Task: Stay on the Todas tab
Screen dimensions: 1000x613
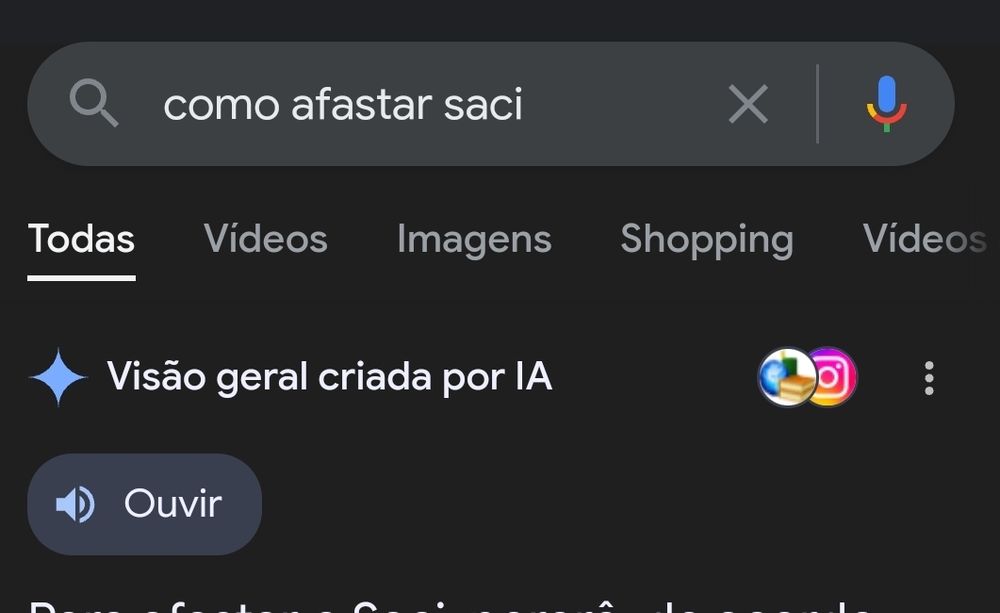Action: [81, 239]
